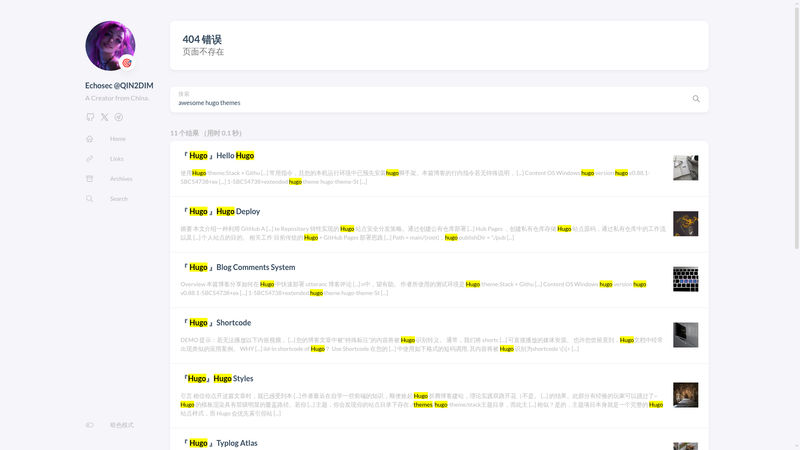
Task: Click the thumbnail of the Hello Hugo result
Action: [685, 168]
